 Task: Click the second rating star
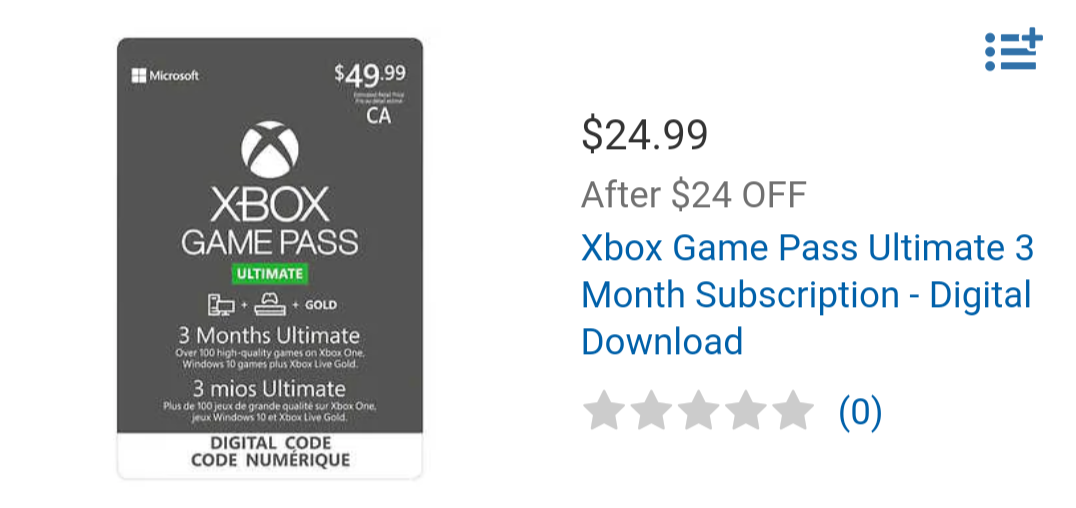click(x=651, y=411)
